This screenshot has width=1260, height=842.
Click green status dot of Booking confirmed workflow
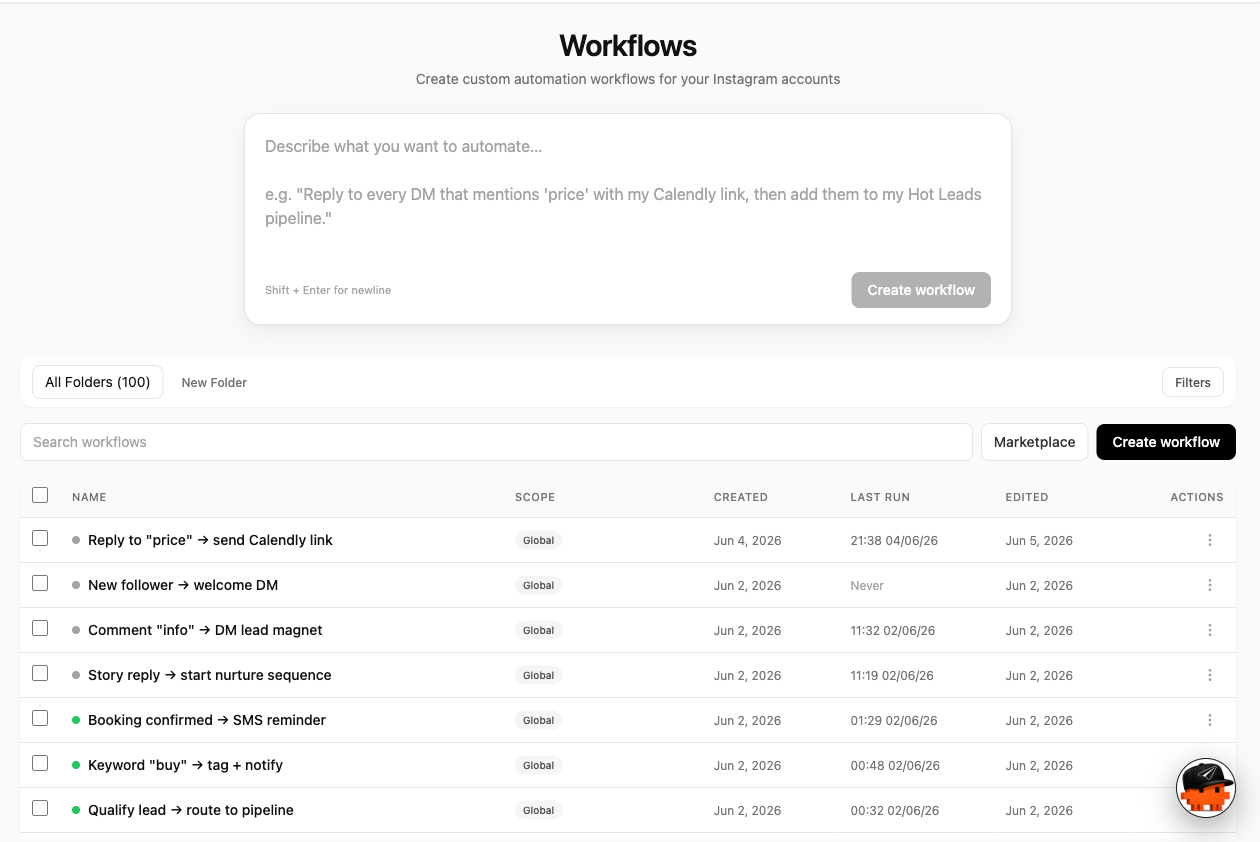(x=76, y=720)
